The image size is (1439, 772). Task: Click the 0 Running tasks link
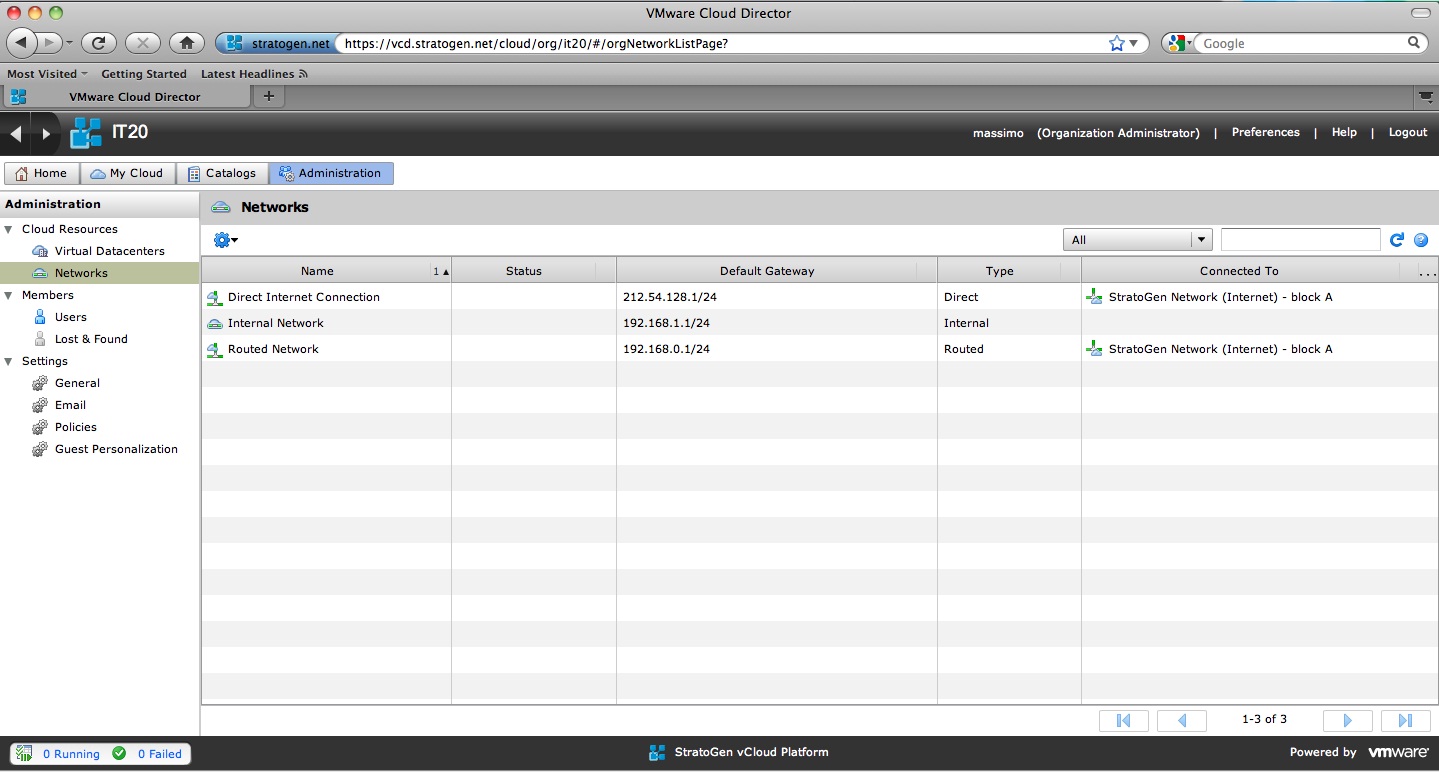[71, 754]
